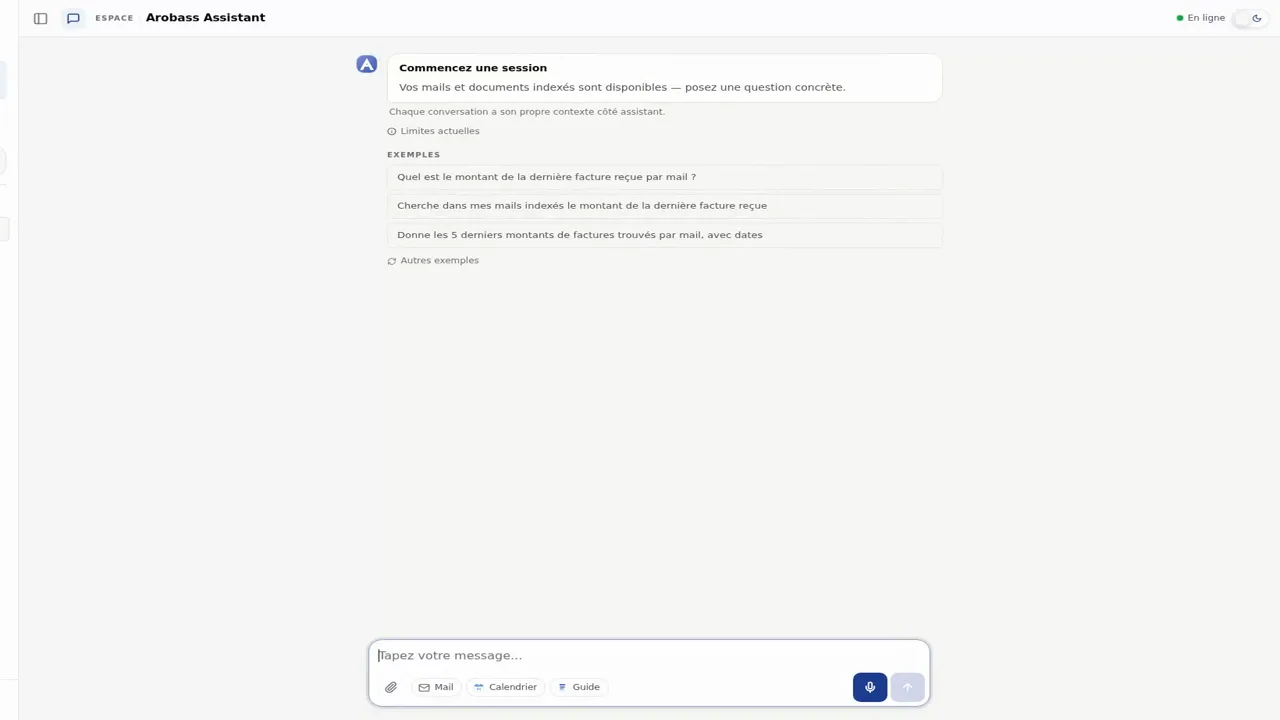Open the Guide chip

coord(579,687)
